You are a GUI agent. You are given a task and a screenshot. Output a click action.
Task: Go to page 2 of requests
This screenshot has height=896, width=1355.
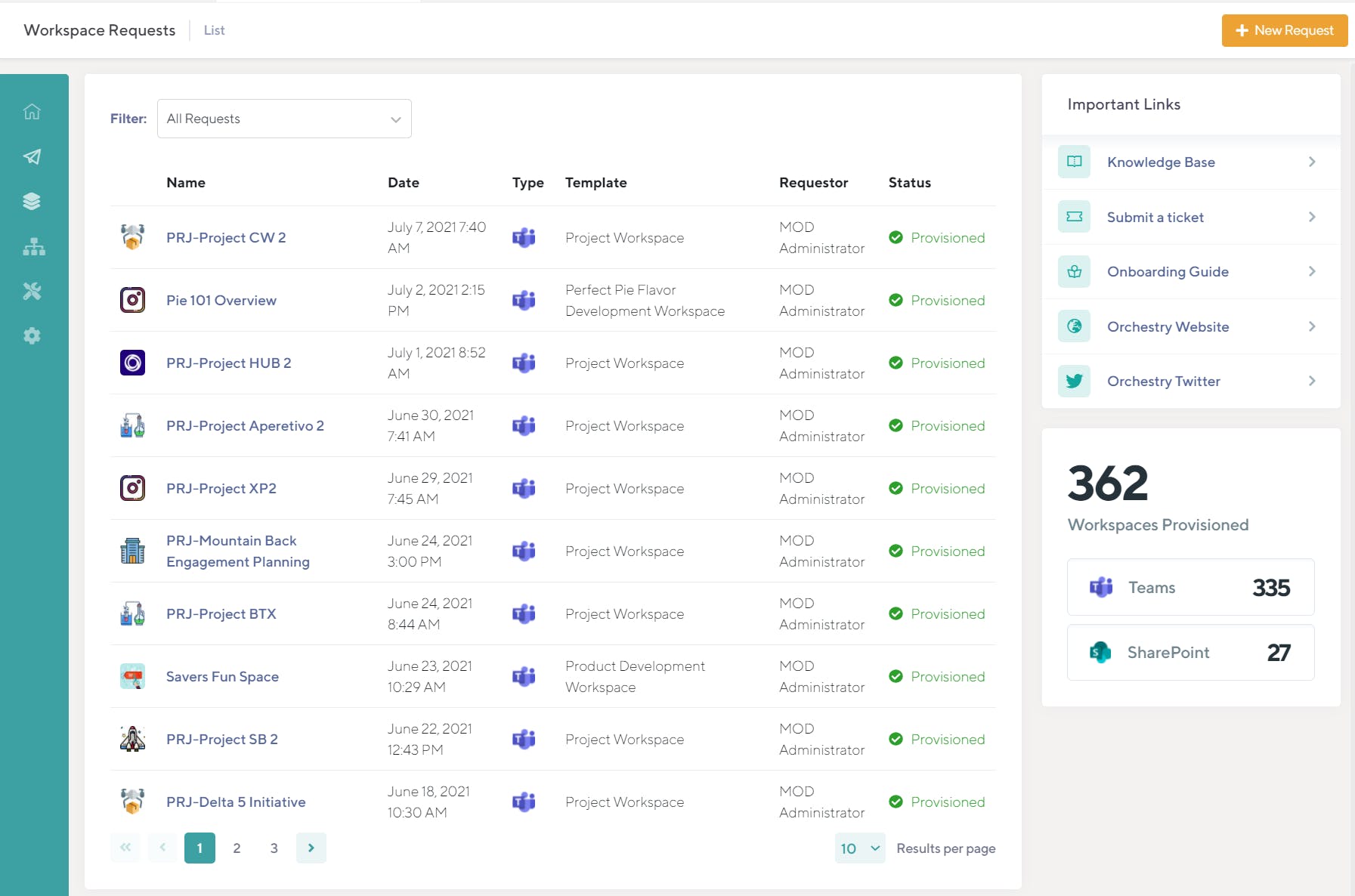click(237, 848)
